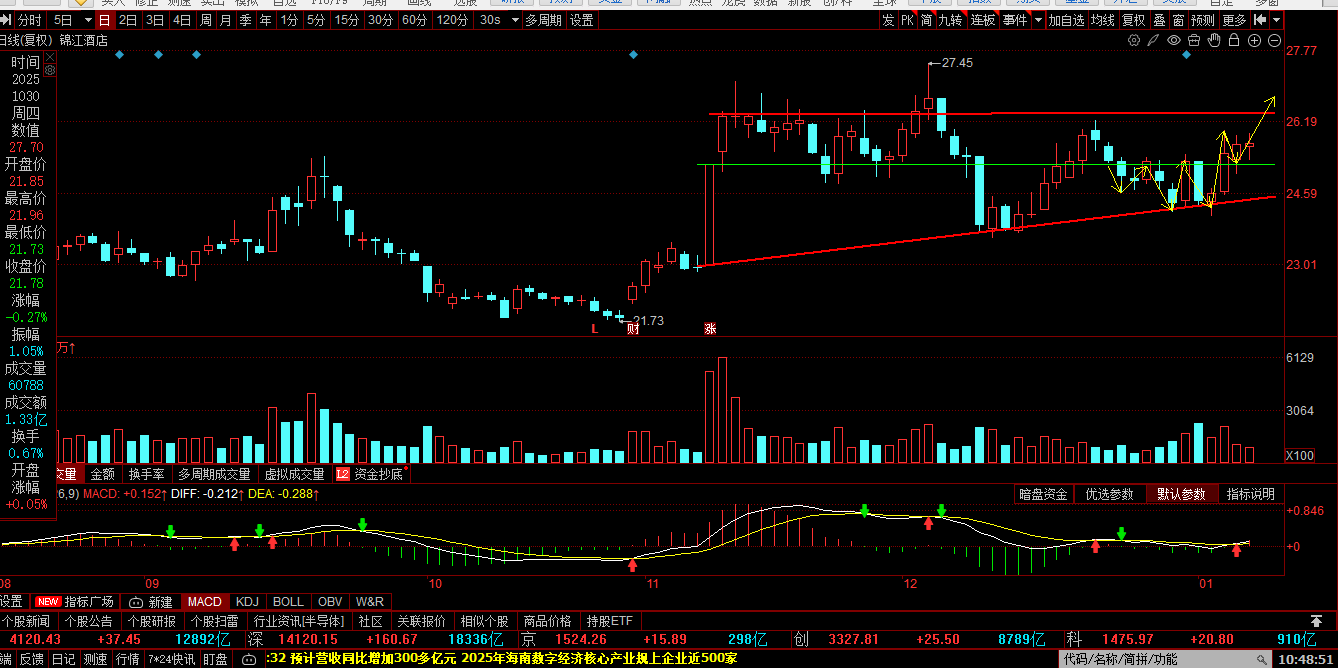
Task: Open the dropdown arrow next to 事件
Action: click(1038, 20)
